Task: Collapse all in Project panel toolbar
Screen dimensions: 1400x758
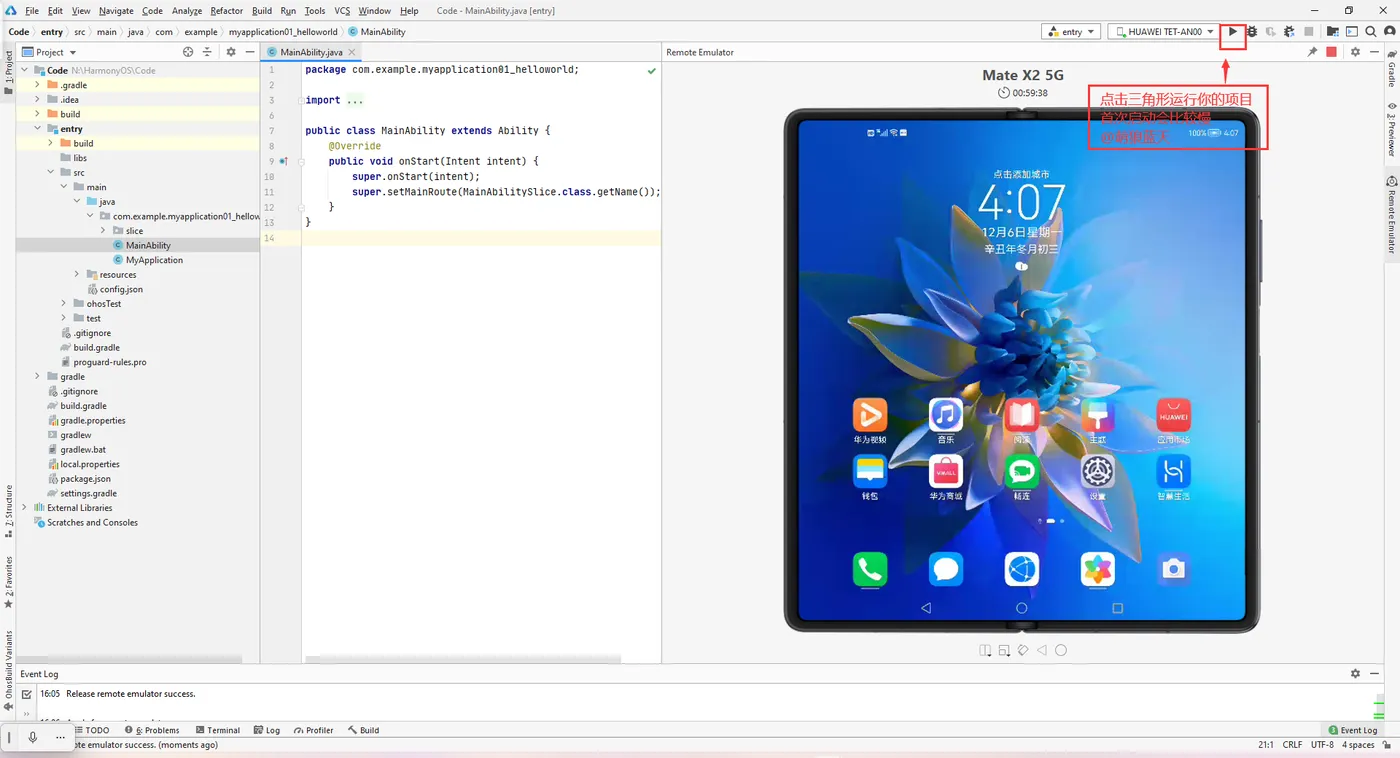Action: tap(208, 52)
